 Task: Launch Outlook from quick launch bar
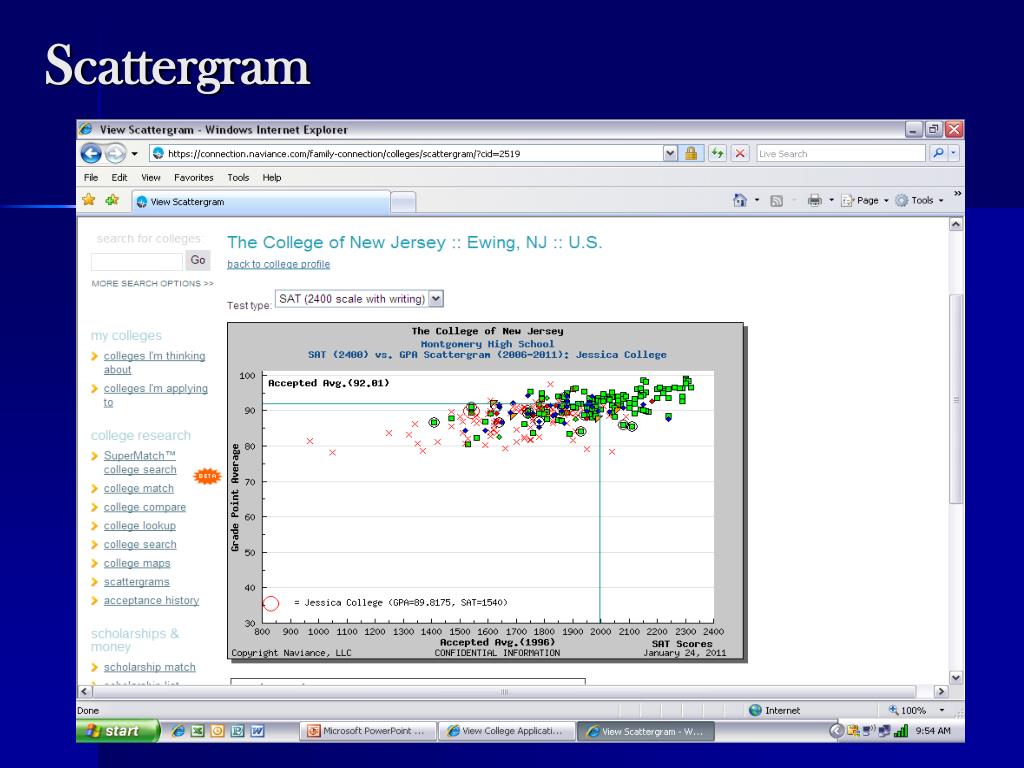pyautogui.click(x=217, y=731)
